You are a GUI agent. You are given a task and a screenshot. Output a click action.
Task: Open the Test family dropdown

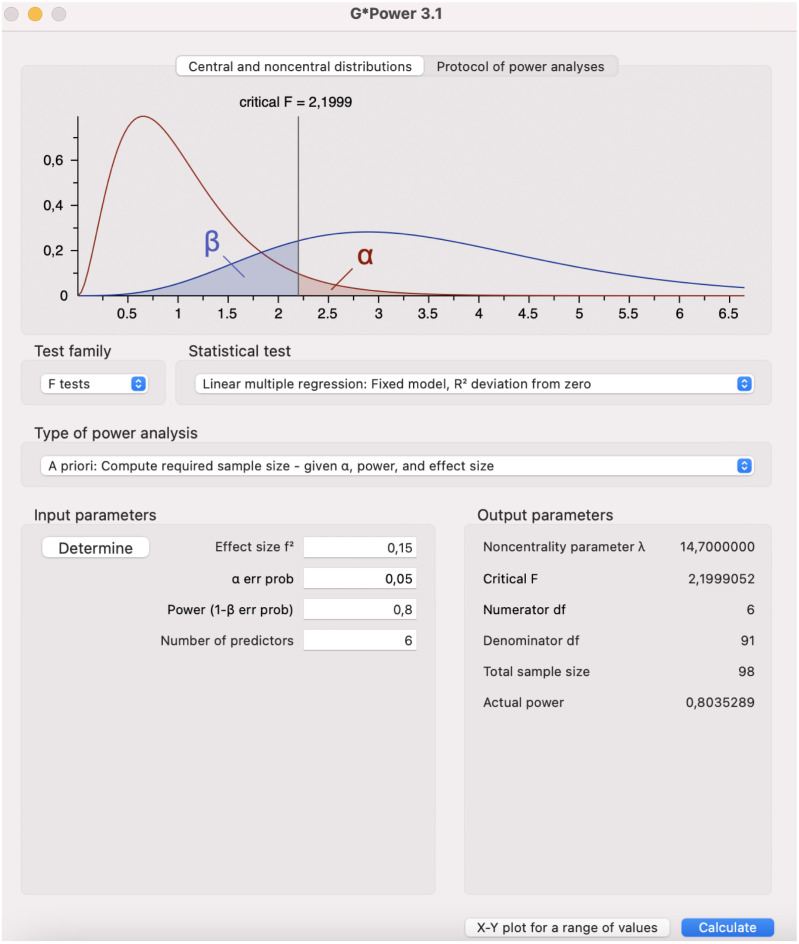[94, 384]
